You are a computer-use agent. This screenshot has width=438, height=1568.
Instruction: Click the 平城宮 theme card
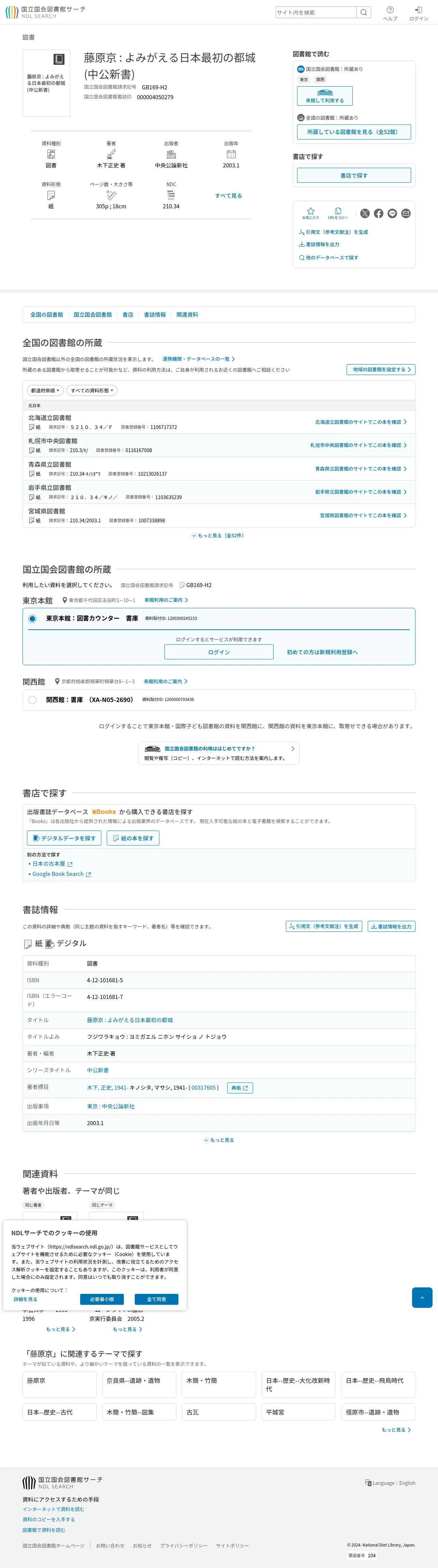pos(298,1412)
